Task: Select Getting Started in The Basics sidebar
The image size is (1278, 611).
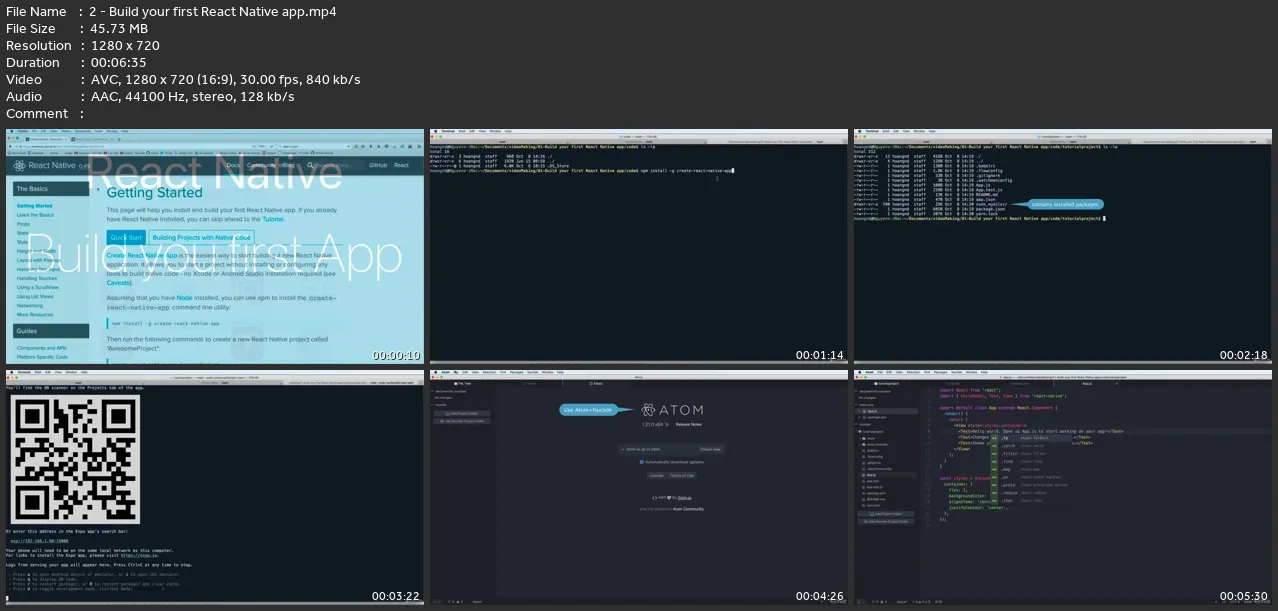Action: click(x=34, y=206)
